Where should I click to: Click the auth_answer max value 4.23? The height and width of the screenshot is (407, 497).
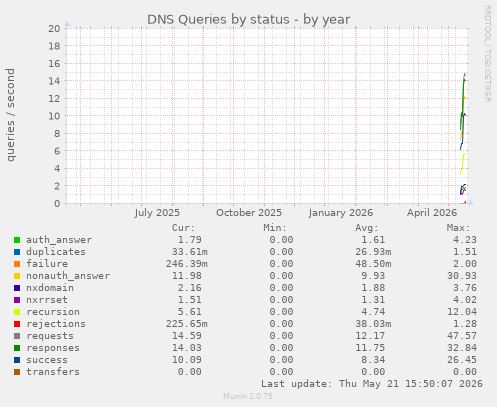point(465,240)
